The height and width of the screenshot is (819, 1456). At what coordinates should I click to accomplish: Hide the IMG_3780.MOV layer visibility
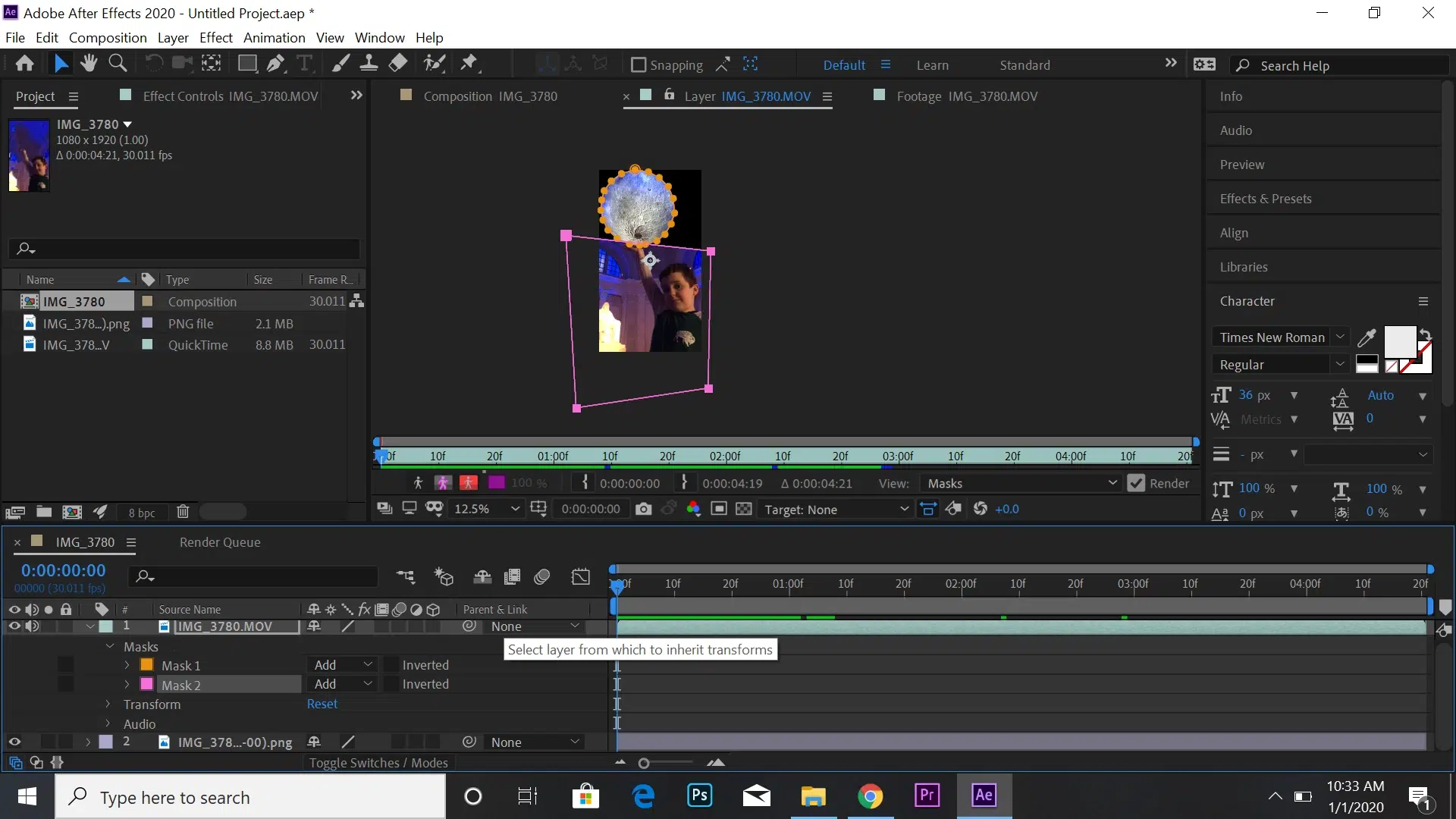coord(14,626)
